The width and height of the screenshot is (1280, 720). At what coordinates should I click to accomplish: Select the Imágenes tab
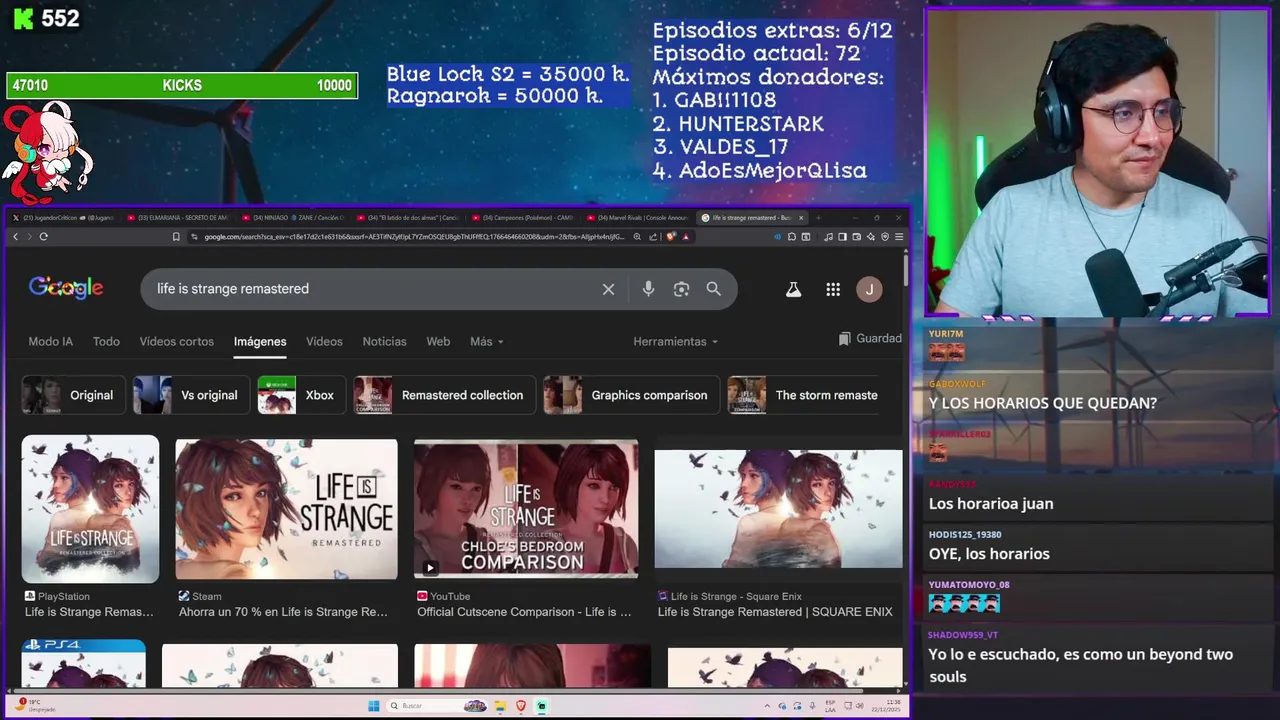(x=260, y=342)
